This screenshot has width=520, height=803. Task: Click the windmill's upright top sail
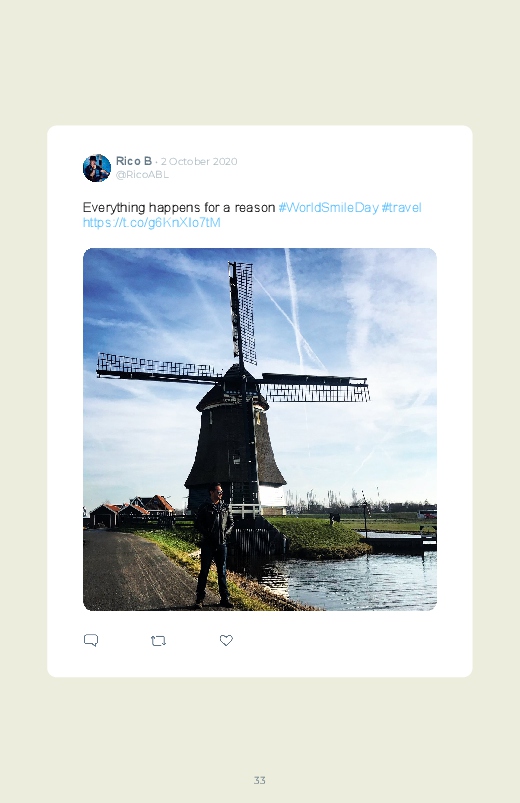pyautogui.click(x=243, y=313)
